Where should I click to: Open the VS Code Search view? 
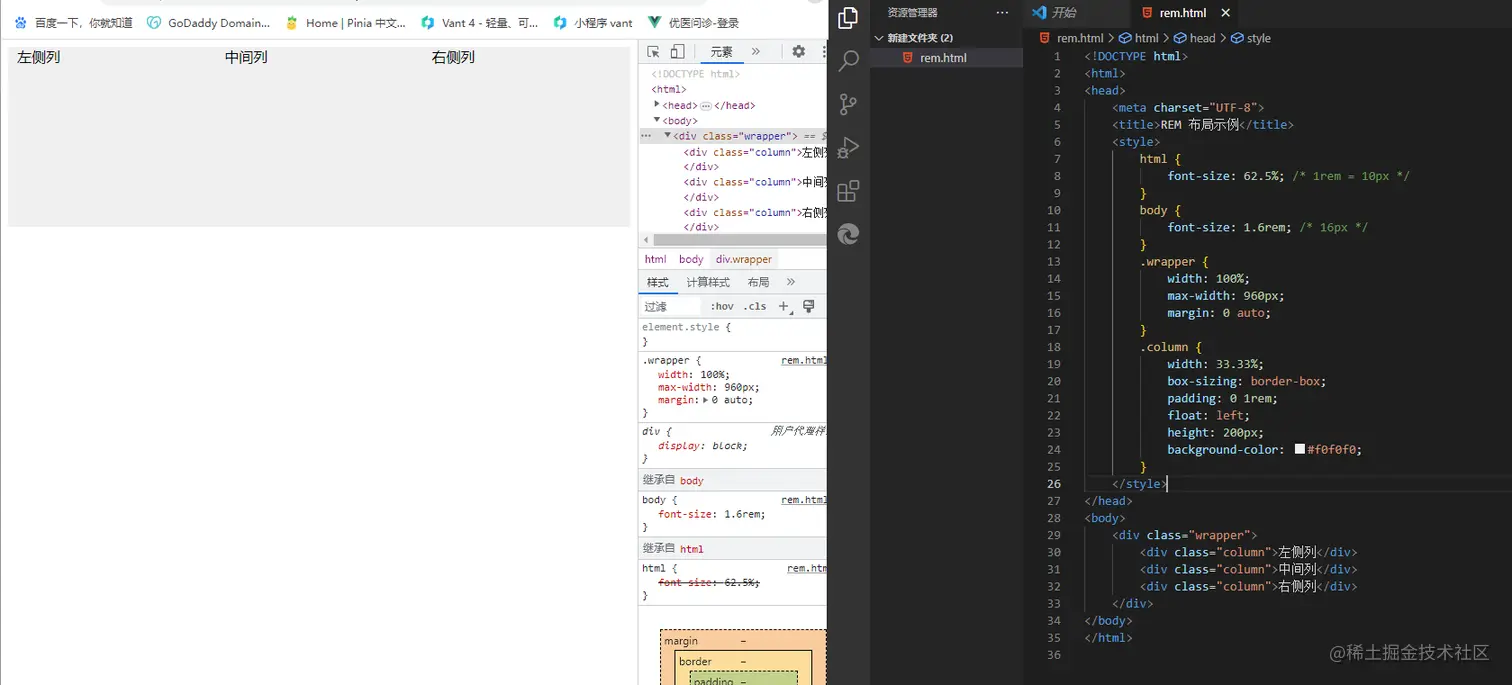click(x=848, y=61)
